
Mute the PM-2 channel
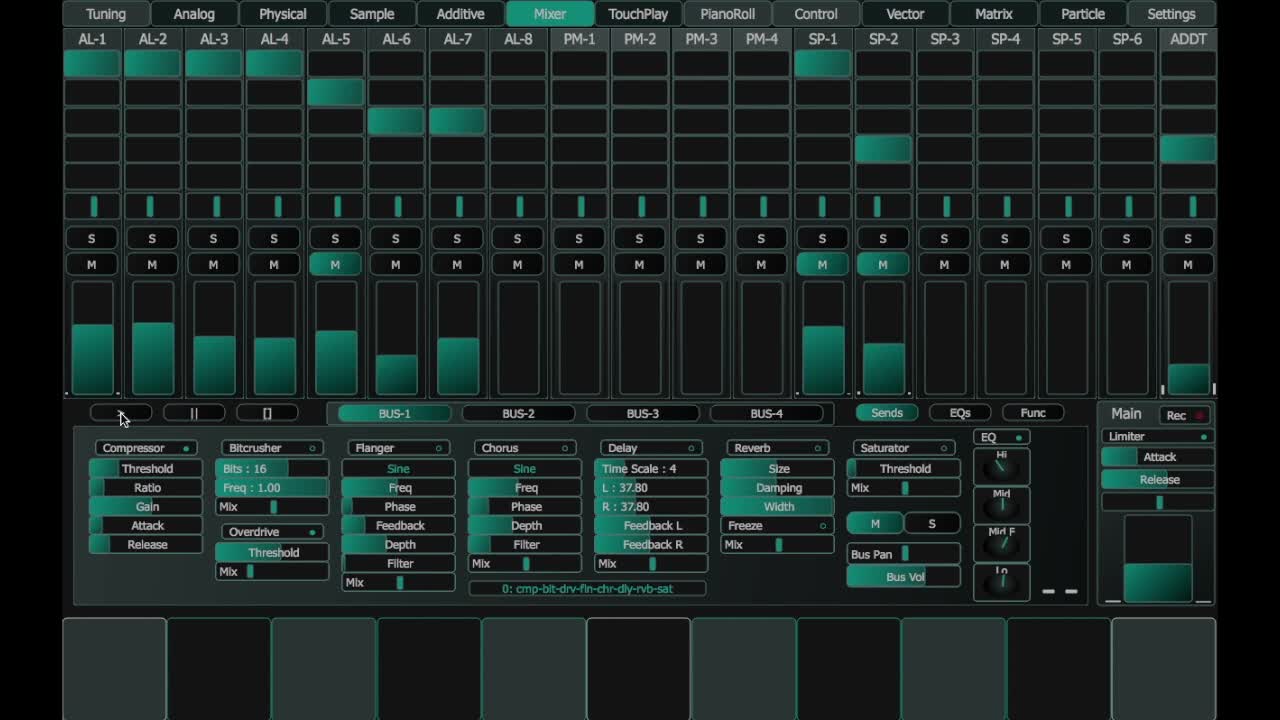point(640,265)
